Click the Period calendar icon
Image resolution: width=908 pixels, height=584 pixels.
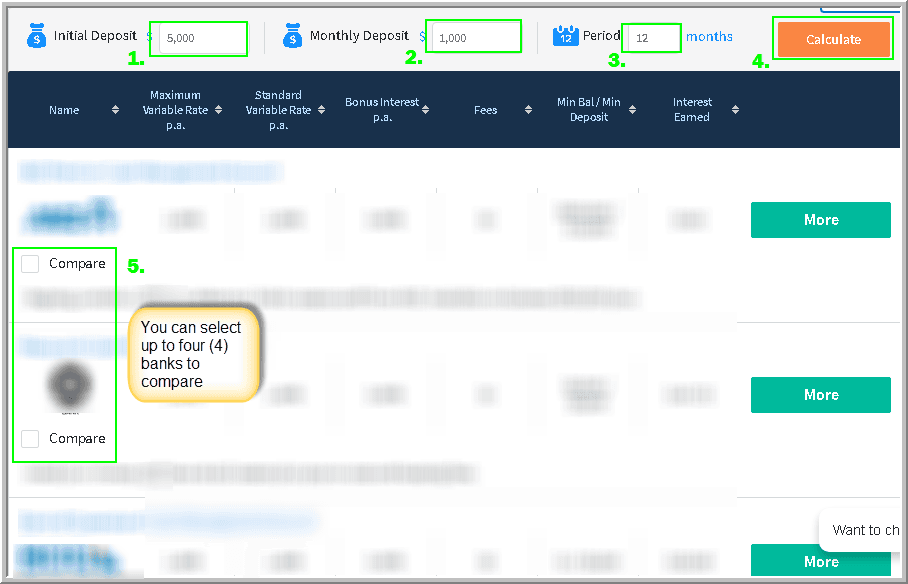pyautogui.click(x=566, y=36)
